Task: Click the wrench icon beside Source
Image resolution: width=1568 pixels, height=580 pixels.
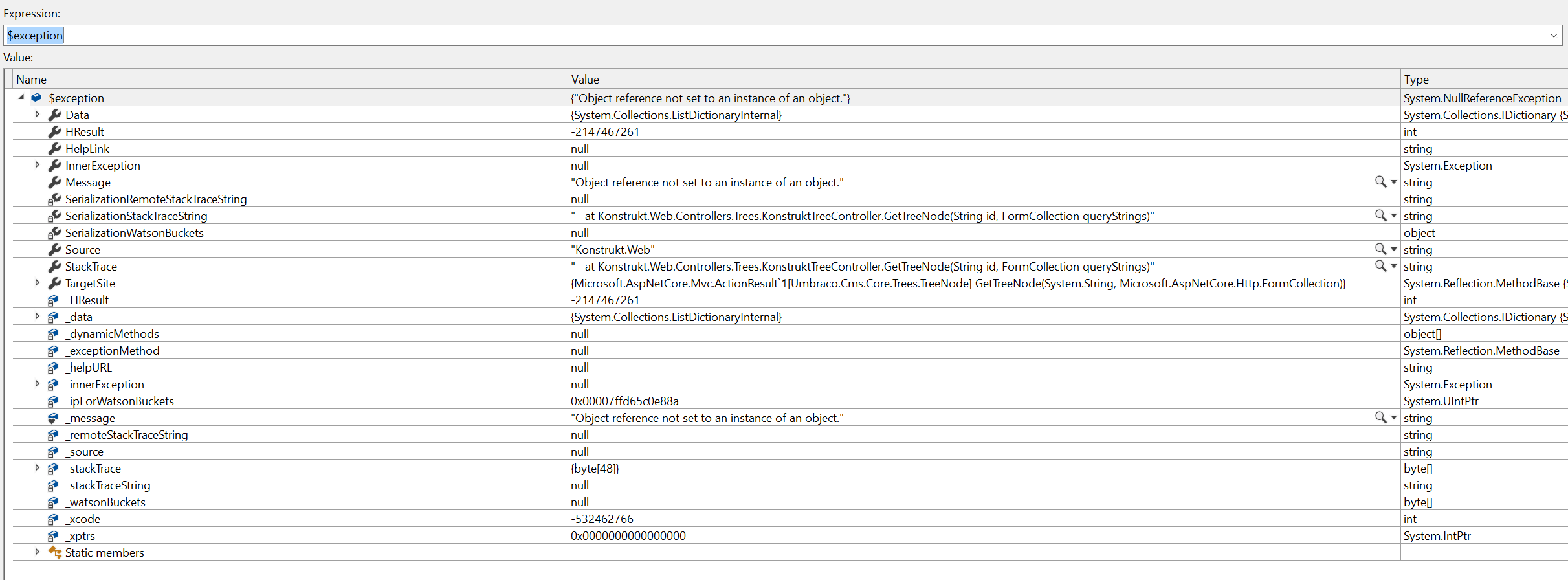Action: (54, 249)
